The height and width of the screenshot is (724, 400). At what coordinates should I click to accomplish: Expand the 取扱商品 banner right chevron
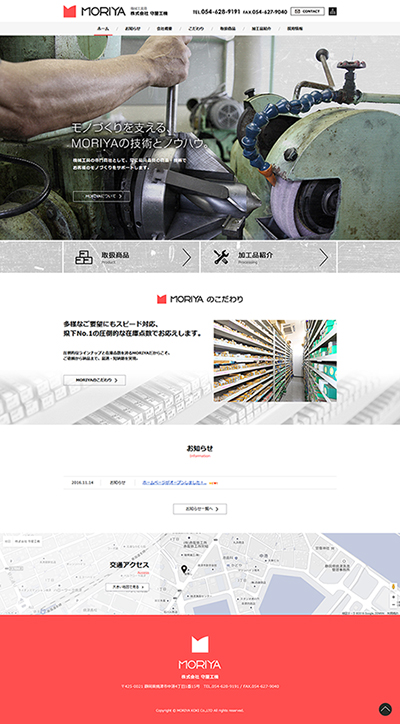[x=187, y=258]
